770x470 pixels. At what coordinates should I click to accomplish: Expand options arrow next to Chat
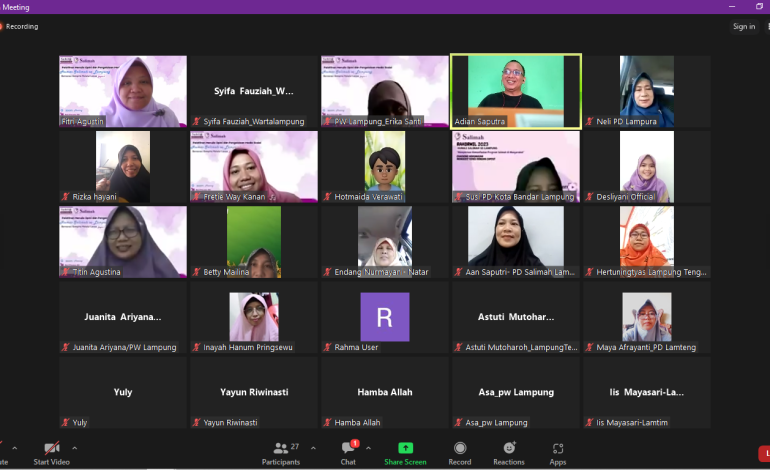click(x=368, y=448)
